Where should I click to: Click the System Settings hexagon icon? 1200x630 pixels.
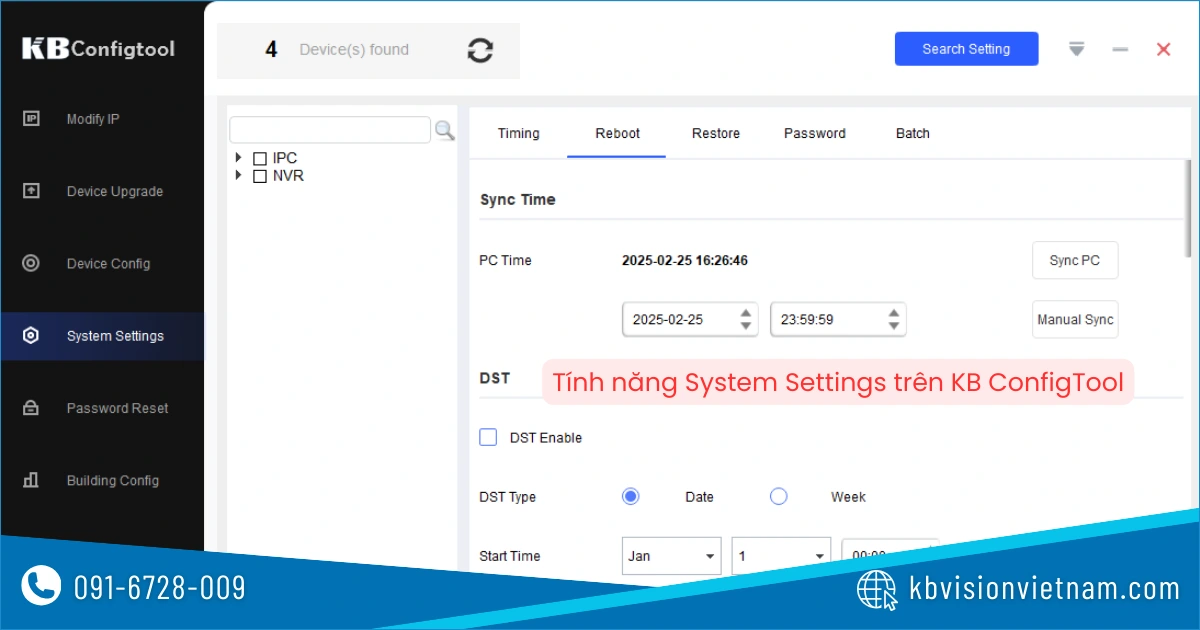click(x=31, y=336)
